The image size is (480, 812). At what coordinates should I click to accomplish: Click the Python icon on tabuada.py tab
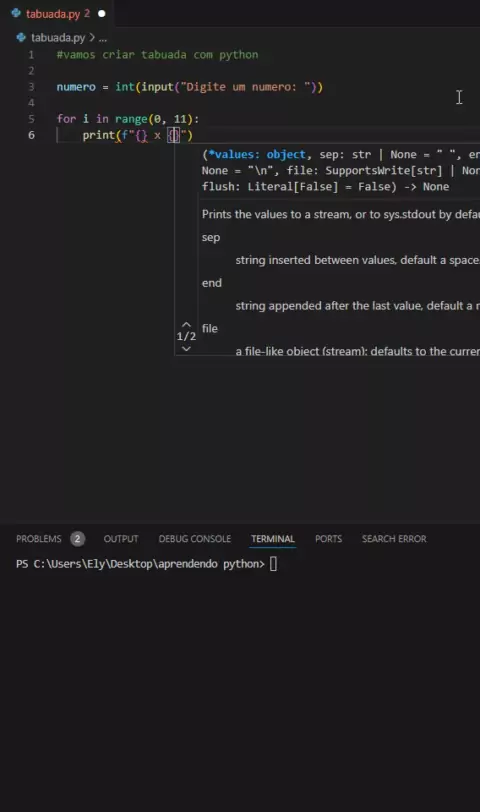16,13
